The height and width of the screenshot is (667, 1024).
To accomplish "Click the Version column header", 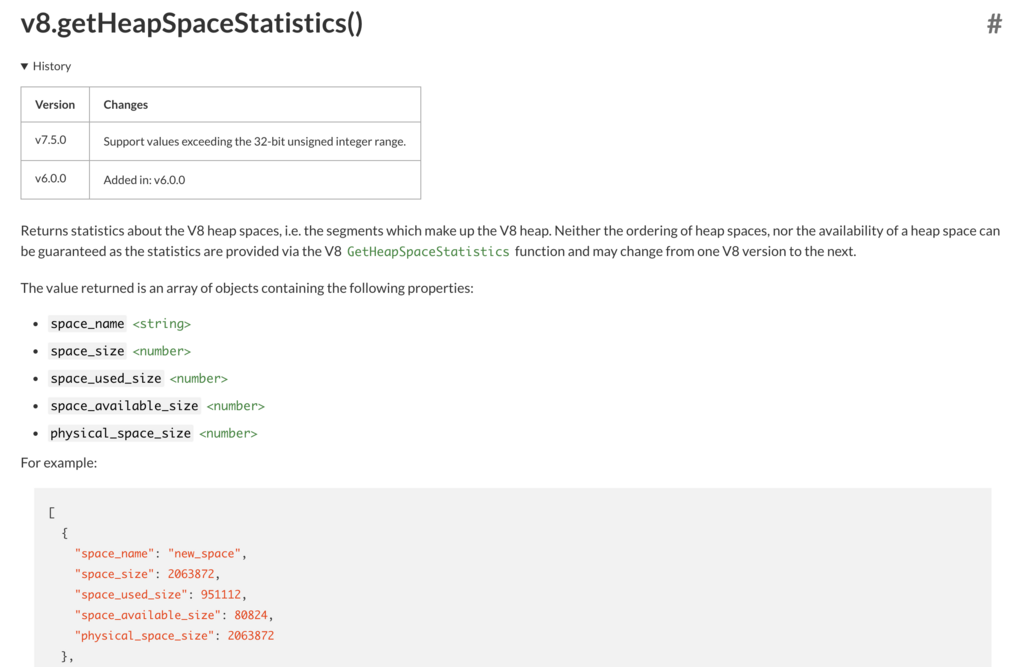I will coord(55,105).
